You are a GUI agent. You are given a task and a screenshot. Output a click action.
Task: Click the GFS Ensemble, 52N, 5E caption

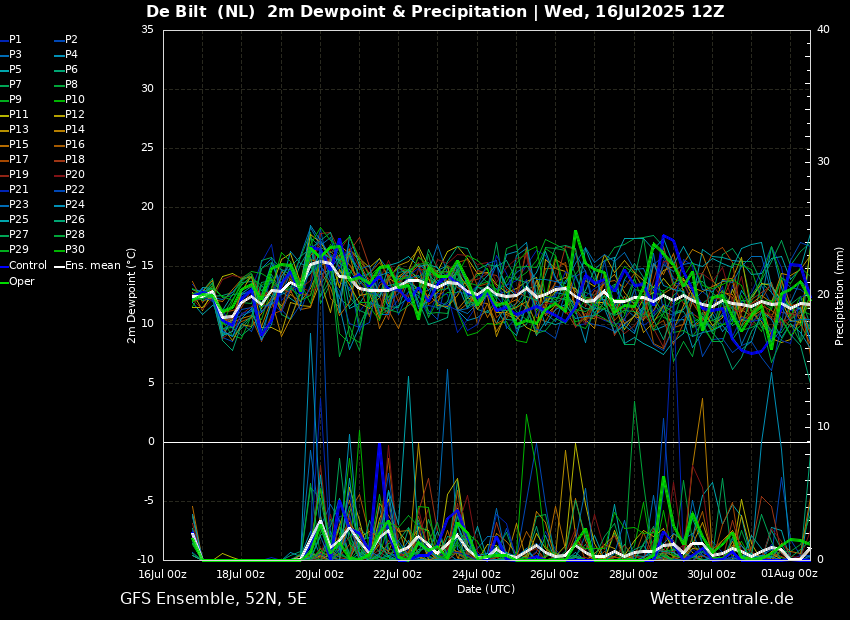(x=213, y=599)
